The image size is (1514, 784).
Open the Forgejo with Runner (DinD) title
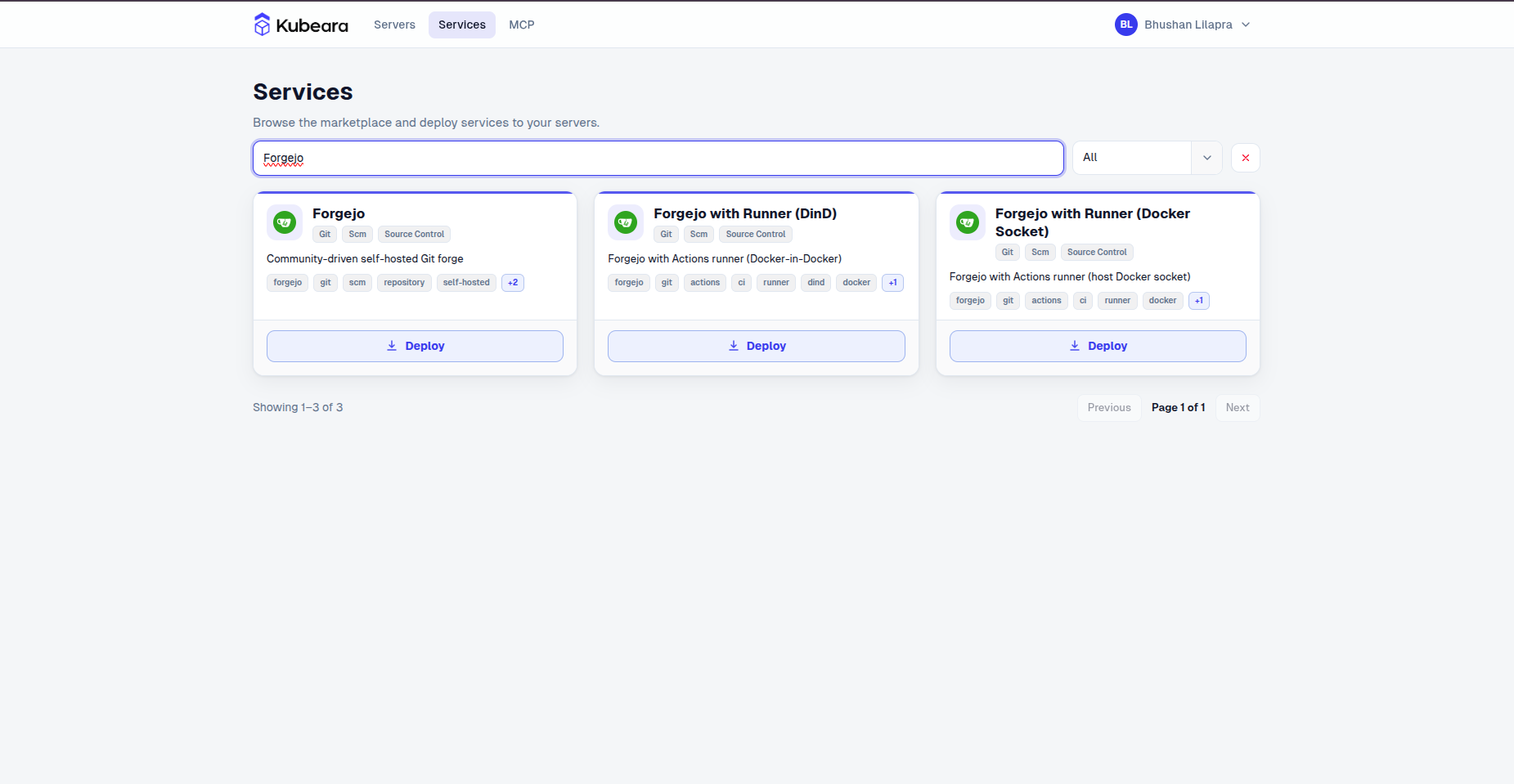(745, 213)
